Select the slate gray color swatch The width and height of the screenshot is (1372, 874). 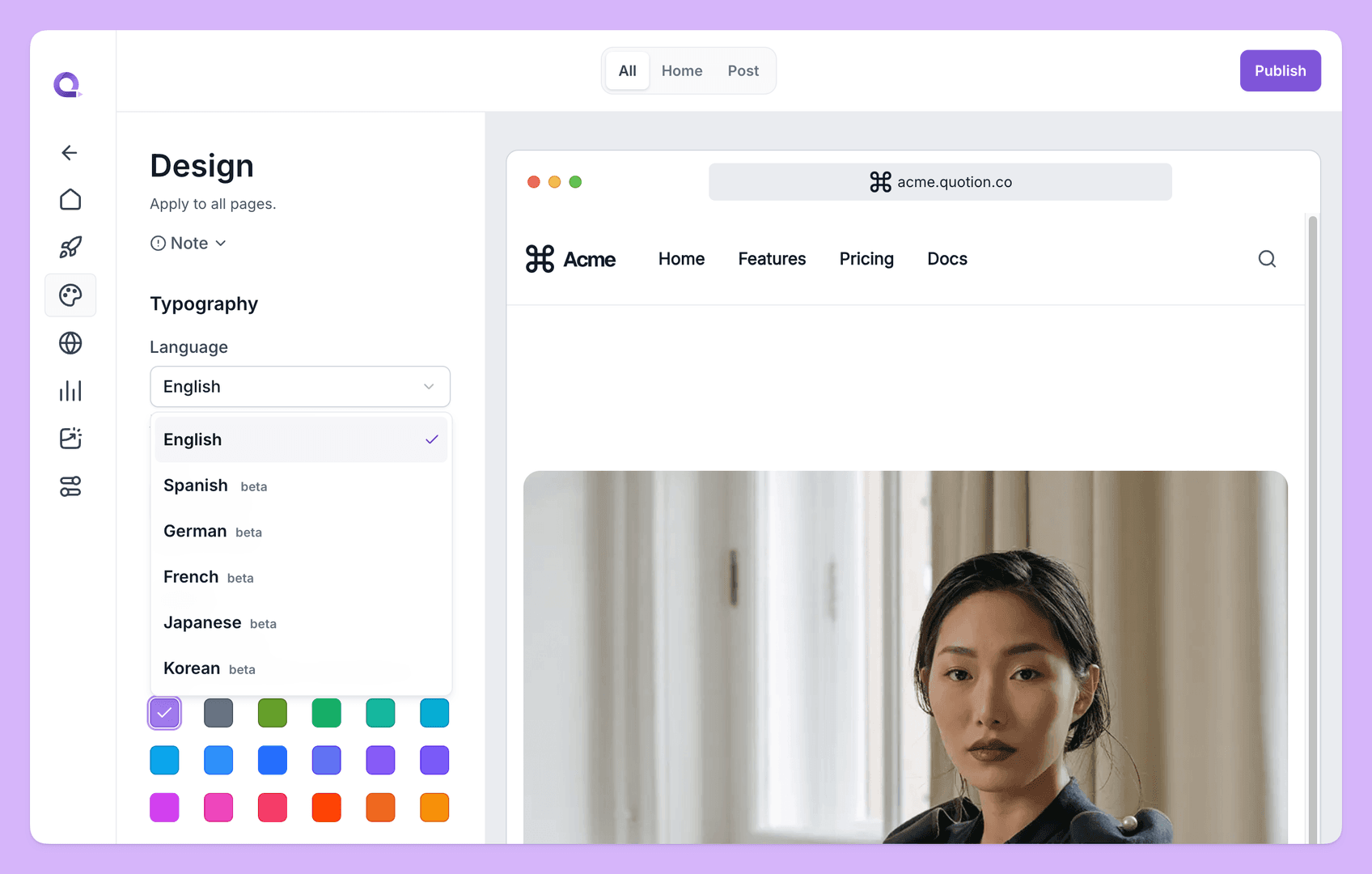218,713
